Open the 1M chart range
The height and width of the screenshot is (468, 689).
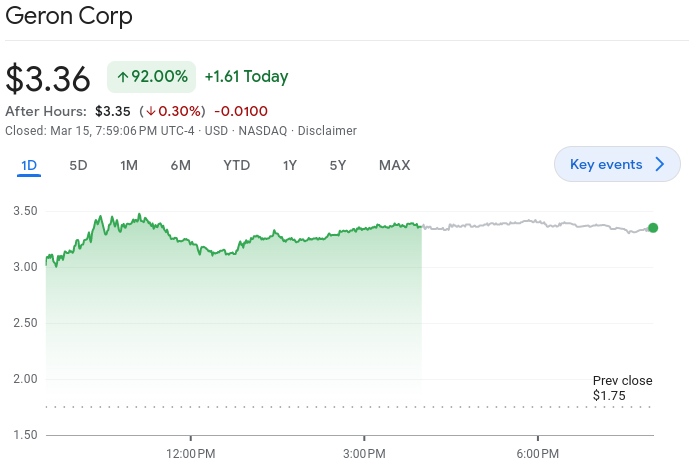pyautogui.click(x=129, y=165)
